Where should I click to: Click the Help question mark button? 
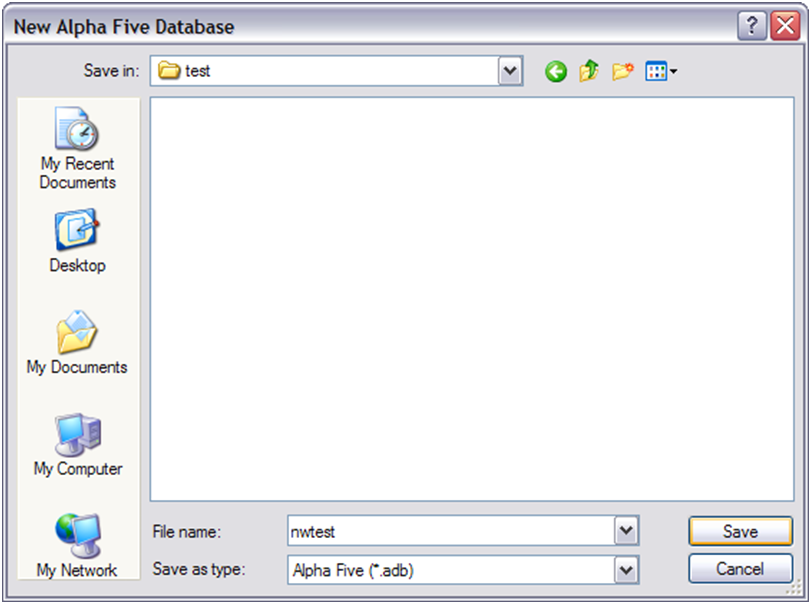click(752, 26)
